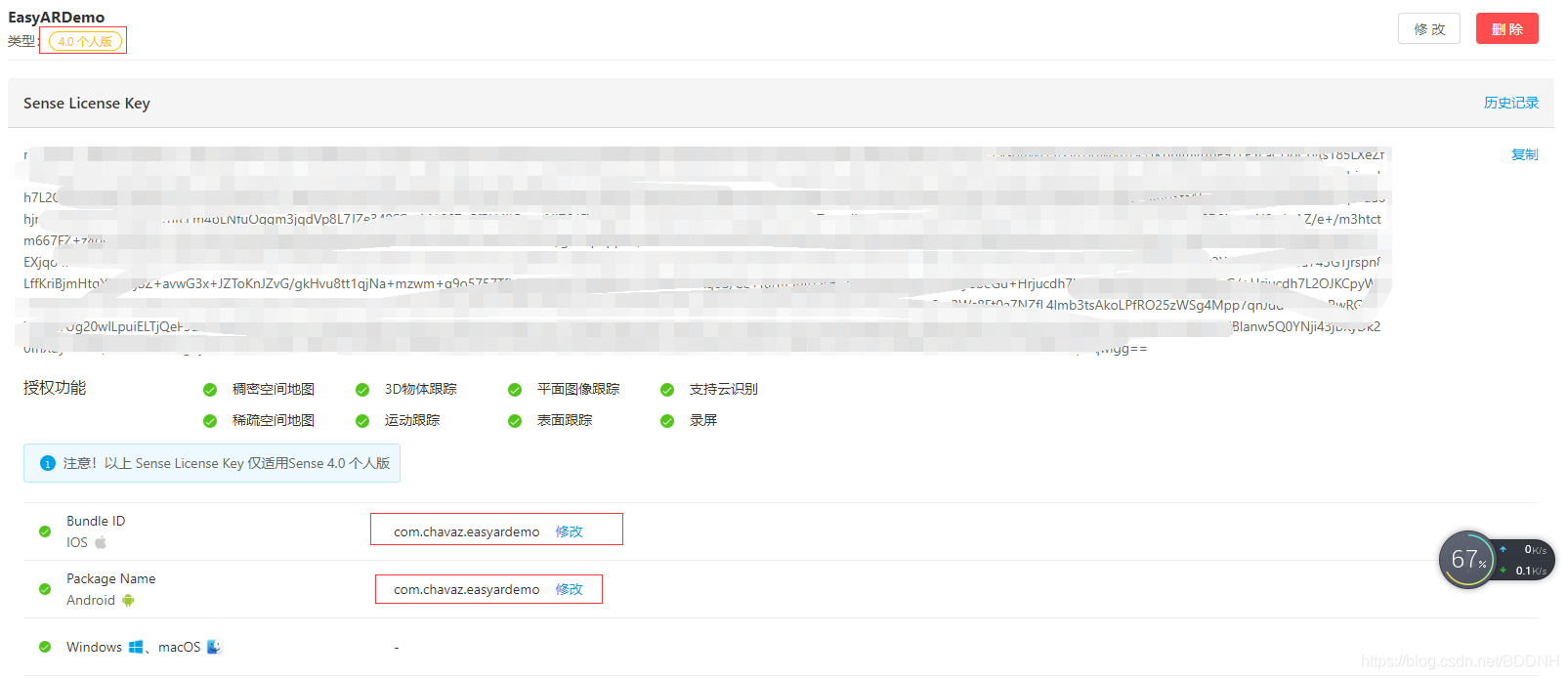Screen dimensions: 1568x679
Task: Click green check icon beside 稠密空间地图
Action: [210, 390]
